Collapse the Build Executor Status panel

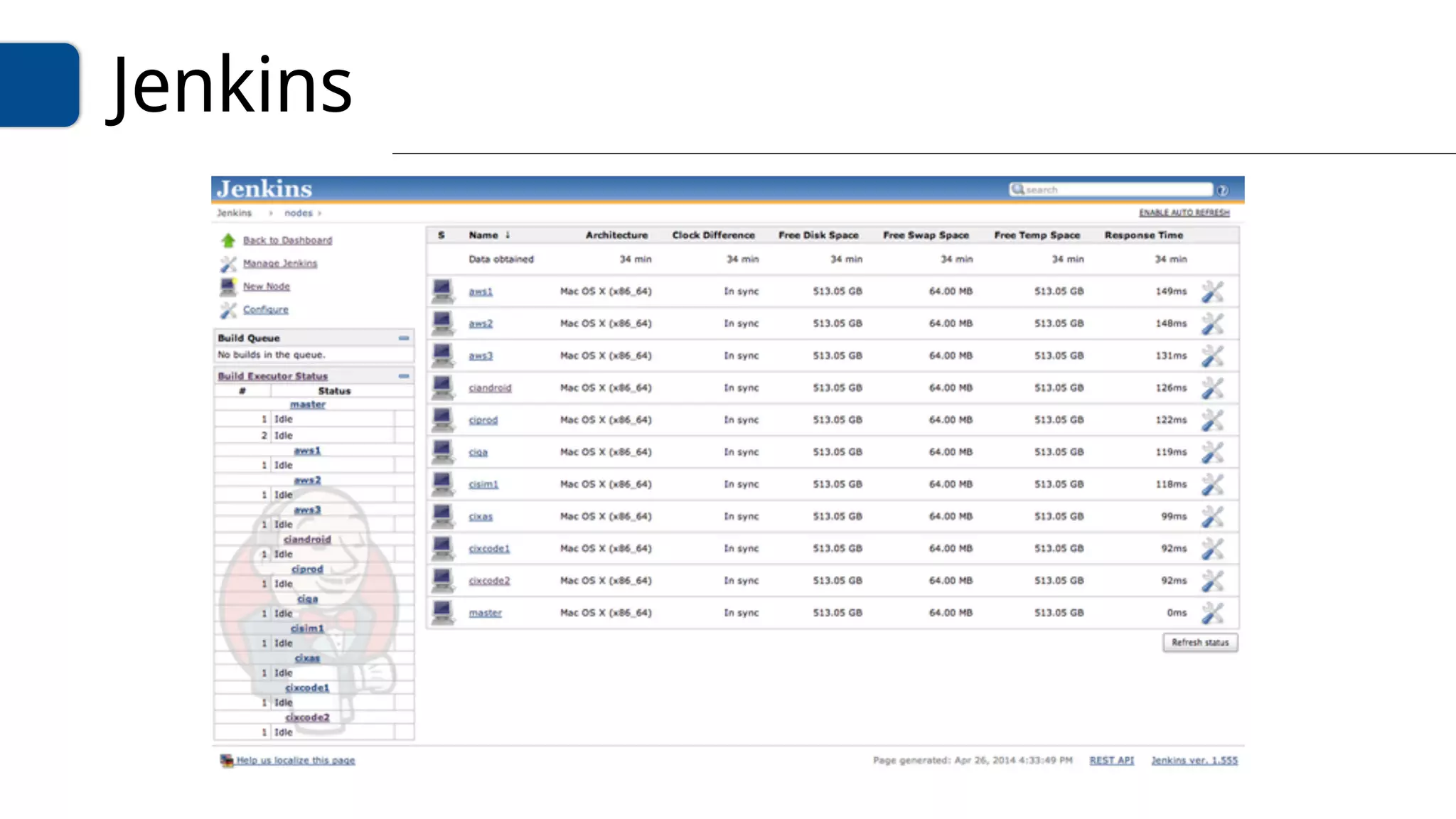pos(404,376)
